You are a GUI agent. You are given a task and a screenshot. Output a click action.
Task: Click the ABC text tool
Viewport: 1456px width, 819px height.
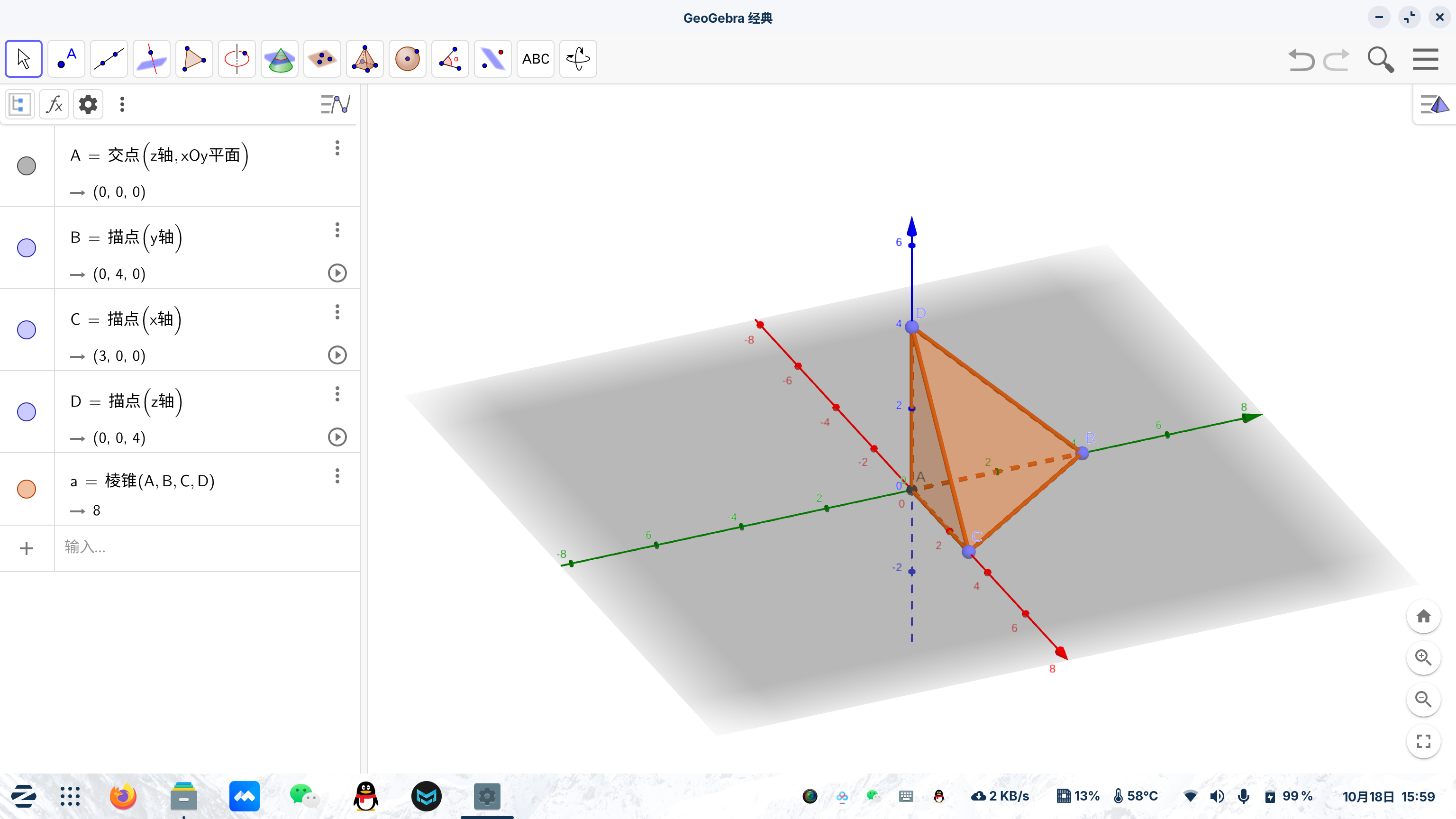pos(535,59)
